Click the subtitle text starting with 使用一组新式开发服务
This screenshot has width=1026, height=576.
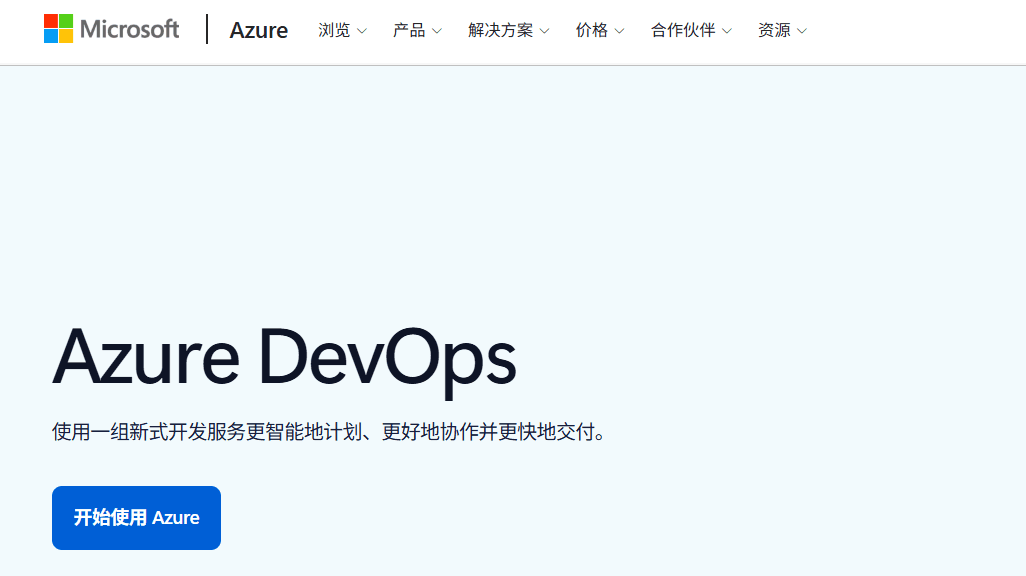(x=330, y=432)
